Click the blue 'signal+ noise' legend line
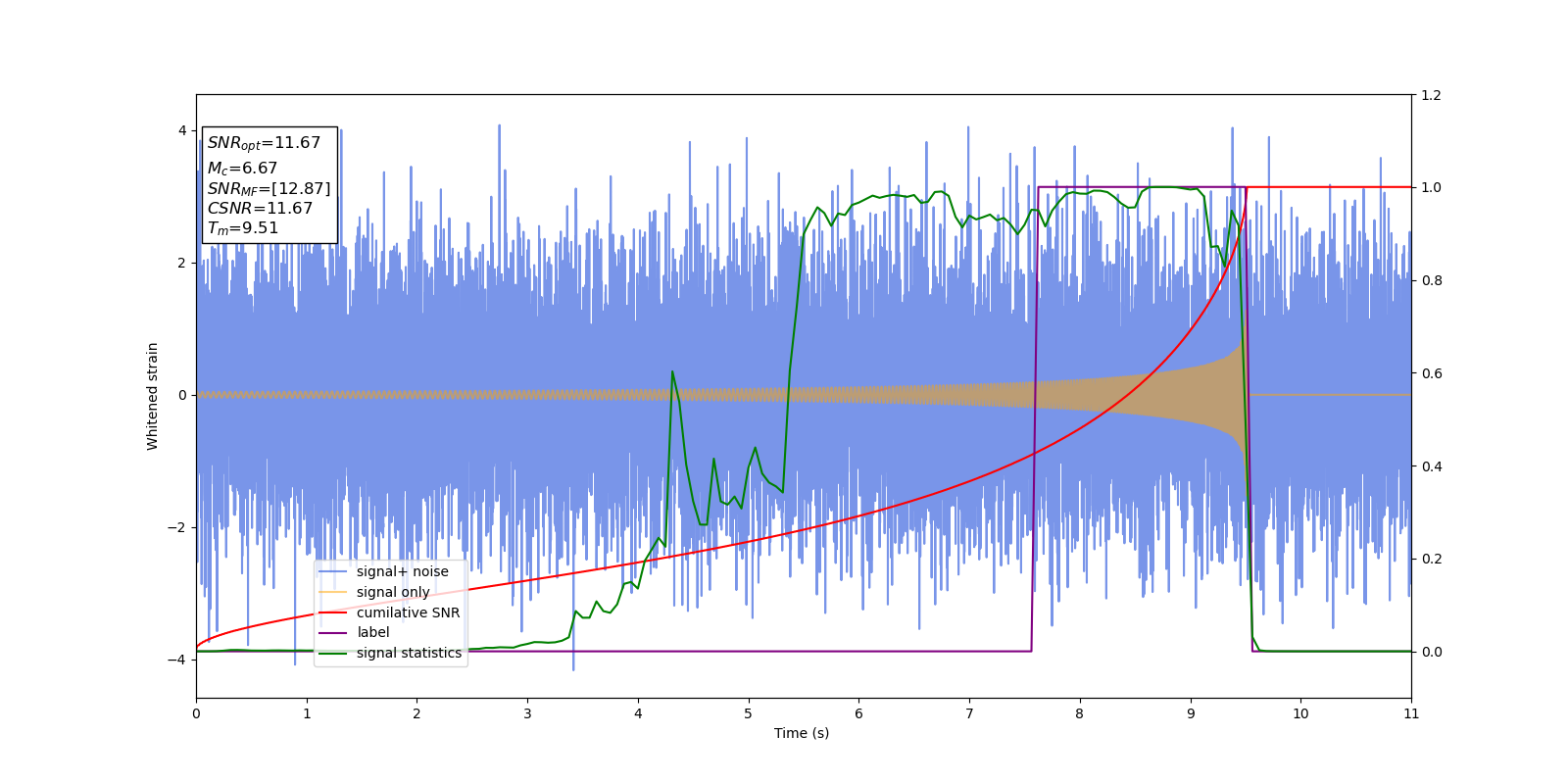The width and height of the screenshot is (1568, 784). pos(334,571)
